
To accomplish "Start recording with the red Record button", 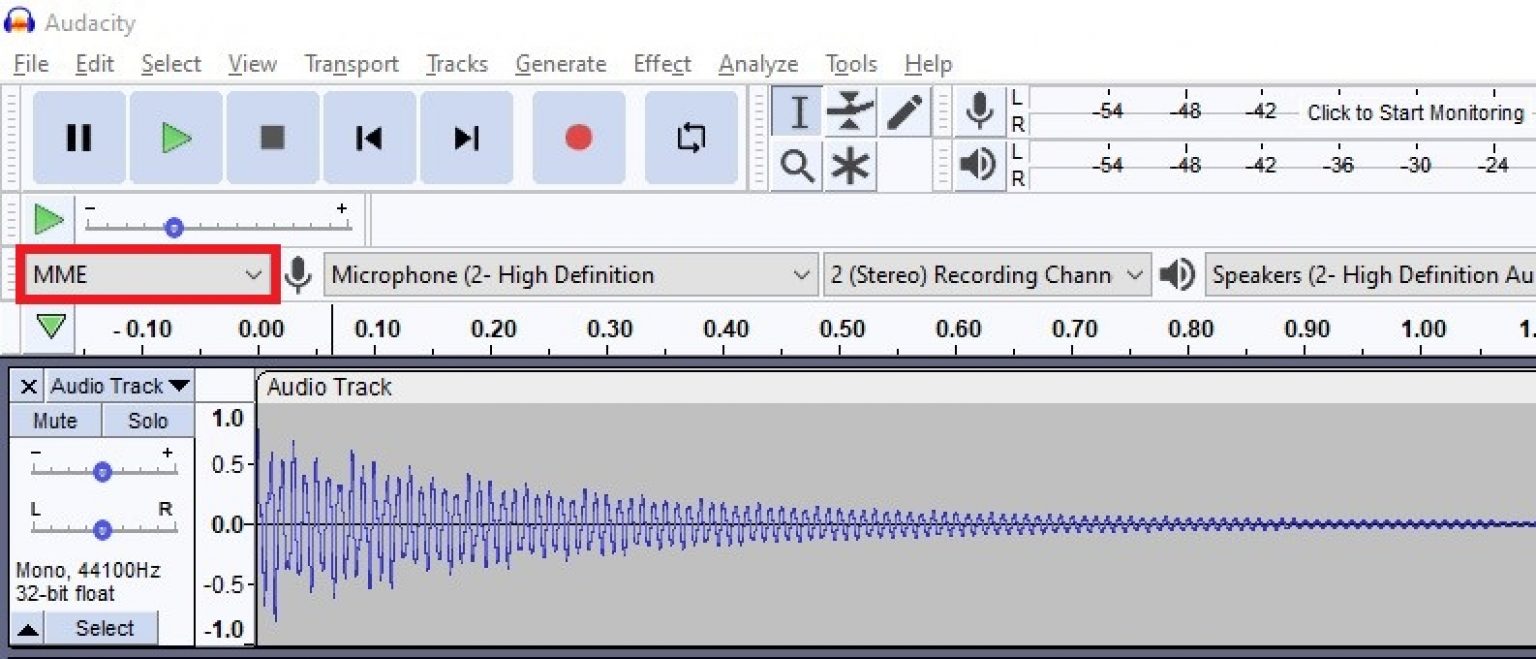I will pos(578,138).
